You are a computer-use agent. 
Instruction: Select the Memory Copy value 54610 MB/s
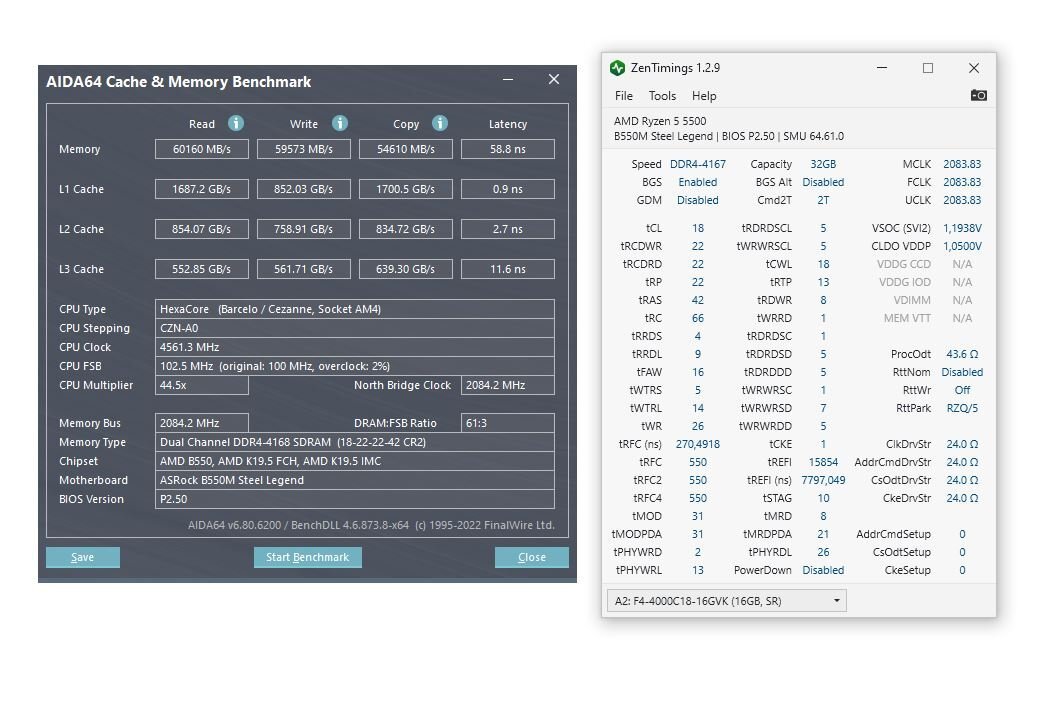pos(405,149)
